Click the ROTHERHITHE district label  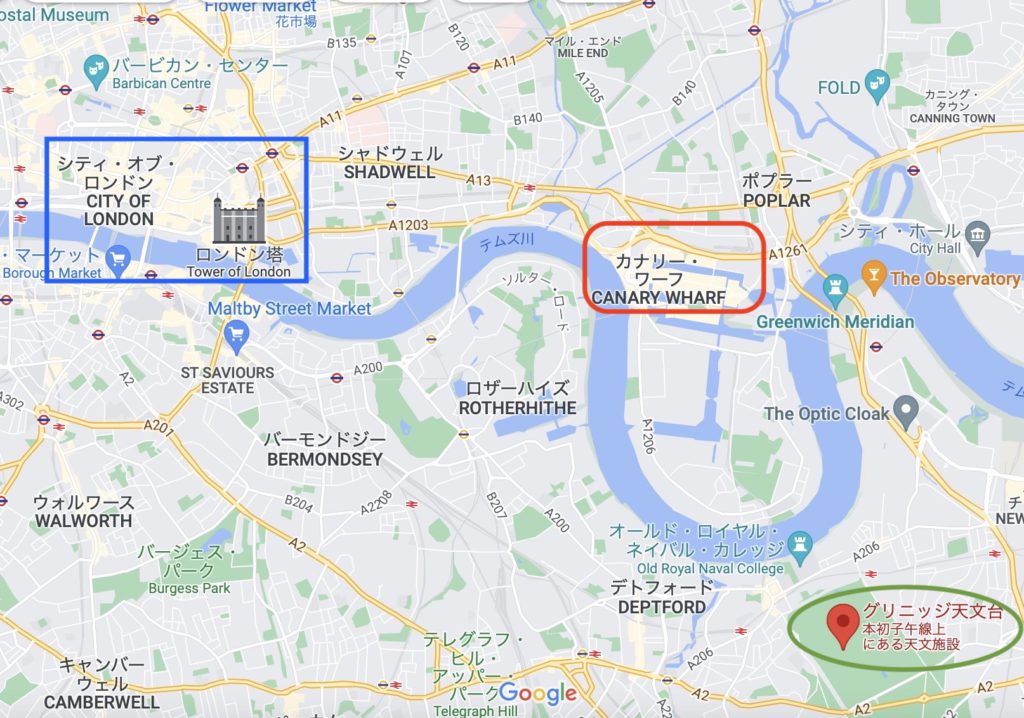pyautogui.click(x=517, y=408)
